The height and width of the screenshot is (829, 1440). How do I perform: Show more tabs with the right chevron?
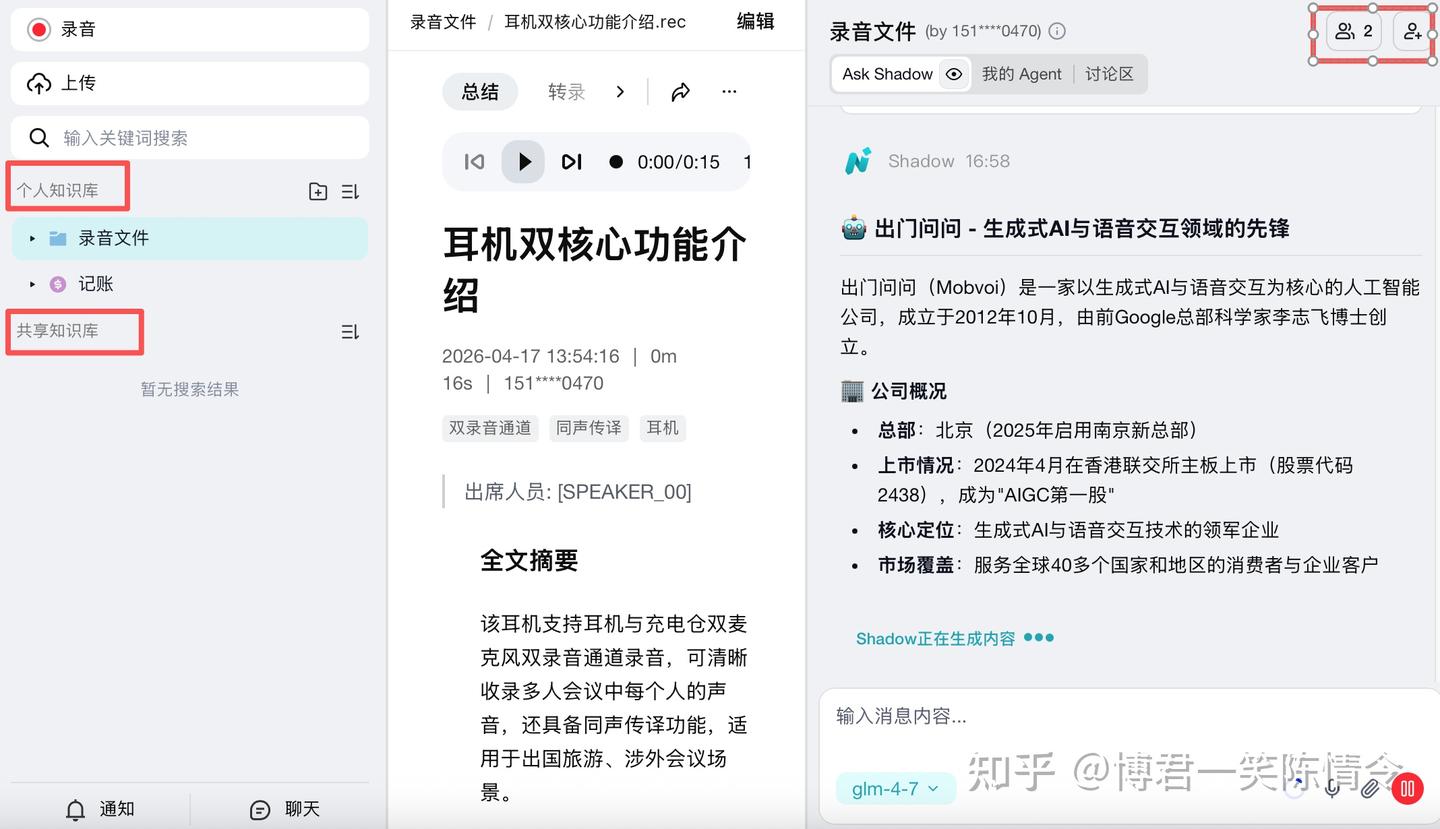pyautogui.click(x=620, y=92)
